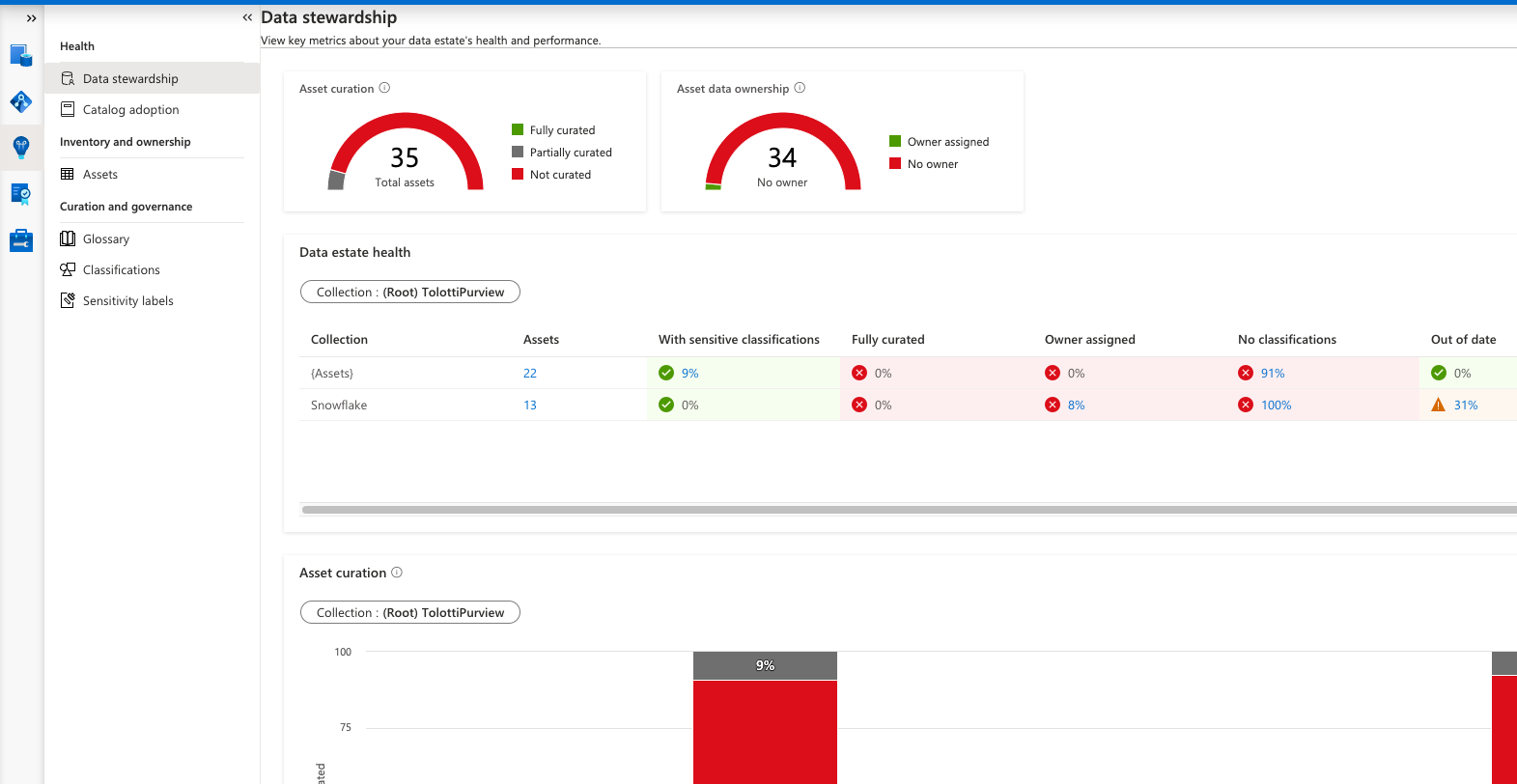Screen dimensions: 1517x784
Task: Click the info icon on the Asset curation donut card
Action: (x=384, y=88)
